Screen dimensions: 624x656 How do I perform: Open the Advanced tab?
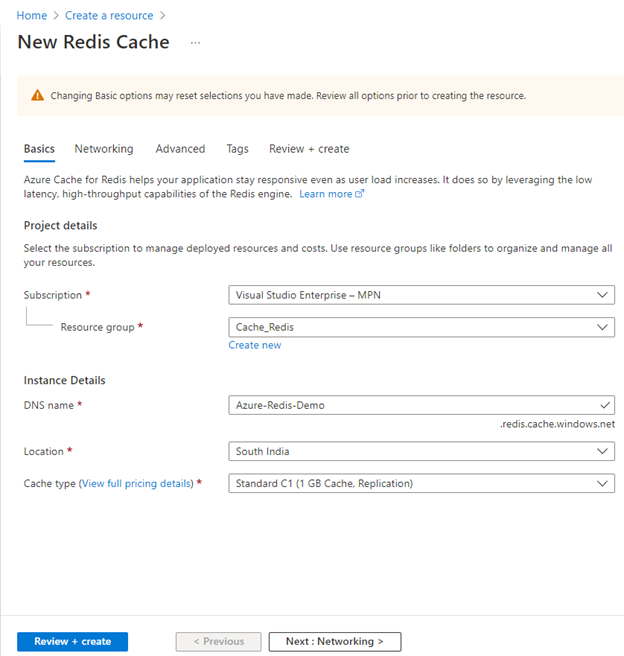point(180,149)
